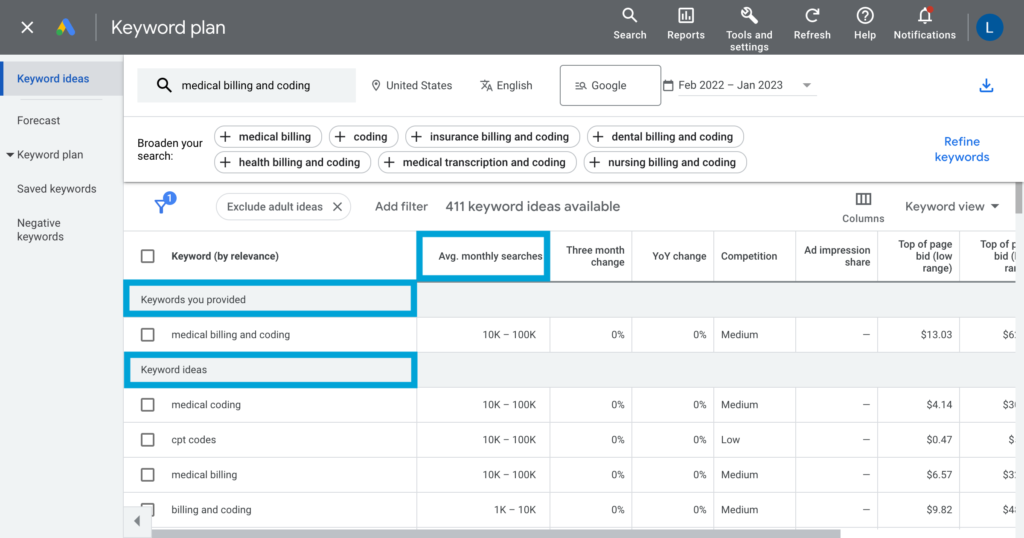Tick the 'cpt codes' row checkbox
Viewport: 1024px width, 538px height.
coord(148,440)
